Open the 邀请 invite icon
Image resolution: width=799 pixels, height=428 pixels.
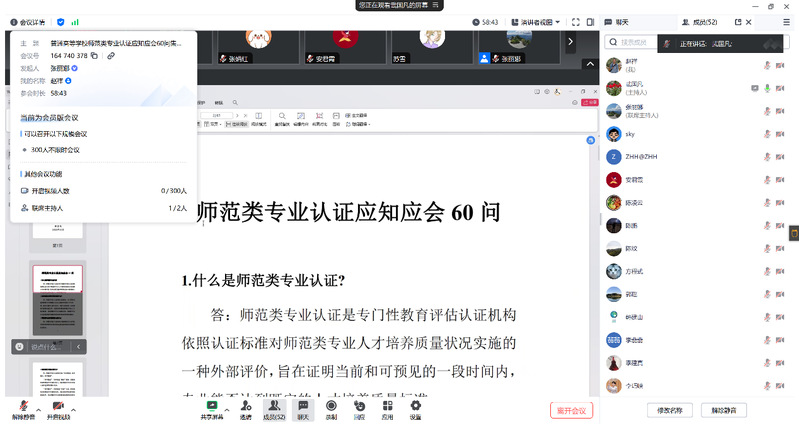click(245, 405)
